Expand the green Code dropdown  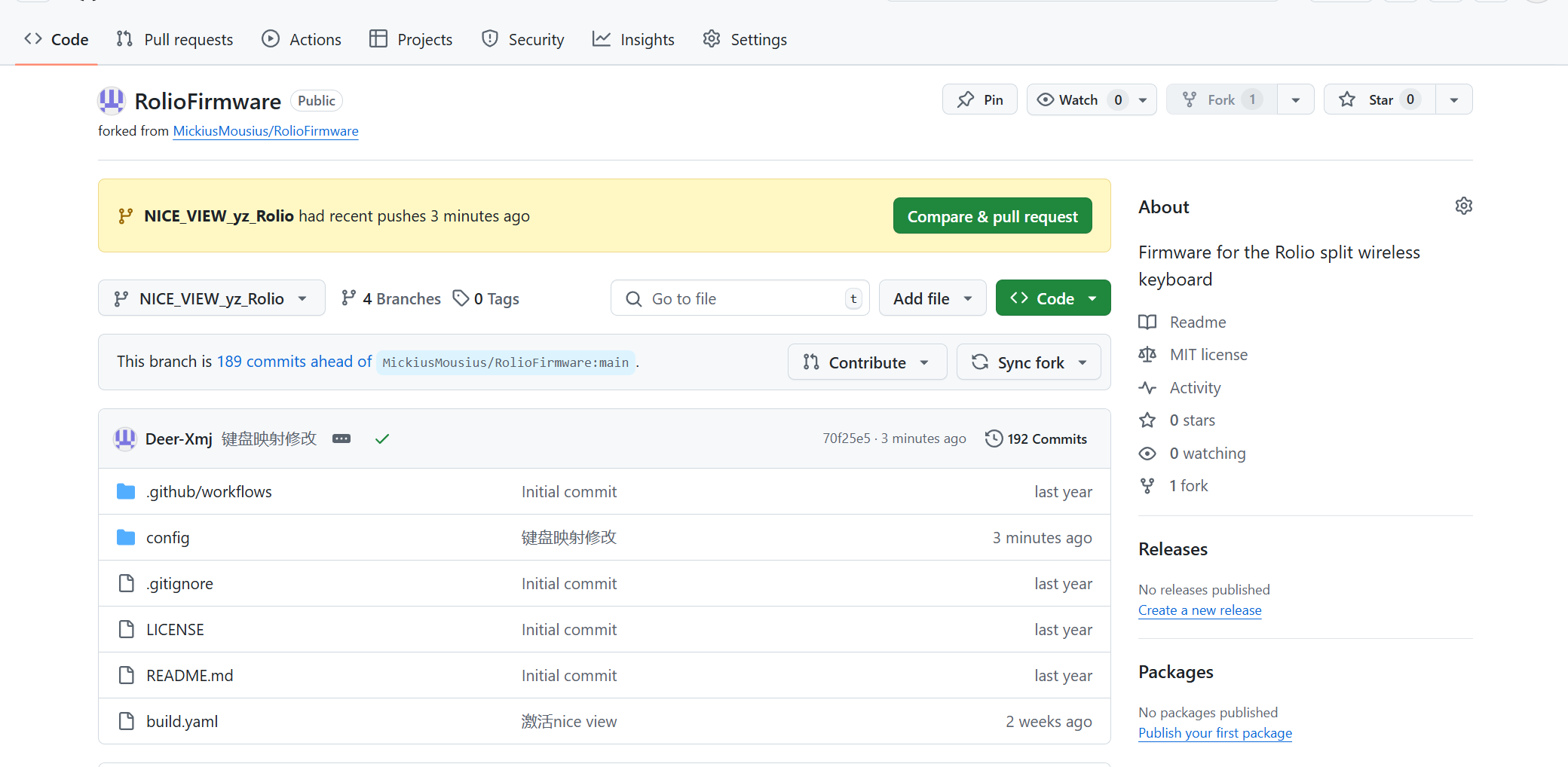pos(1053,298)
